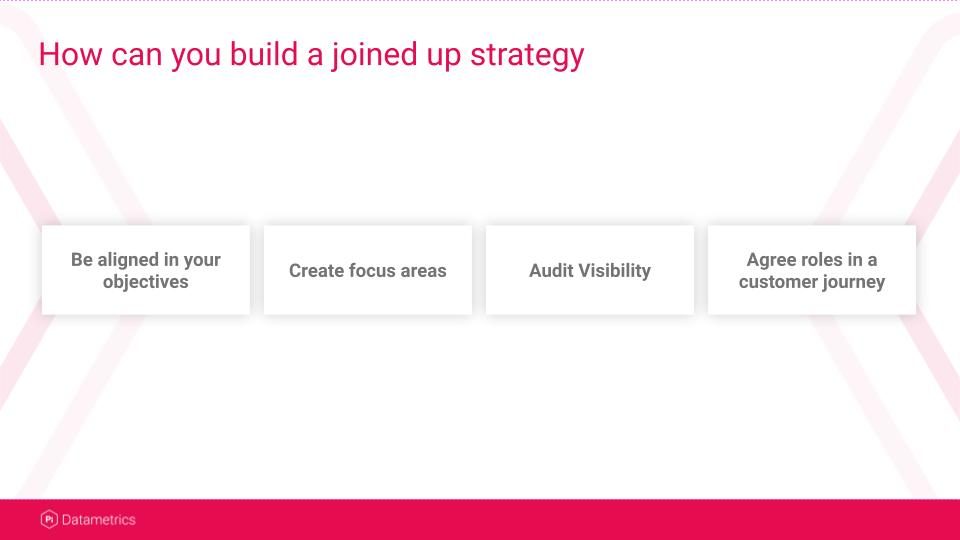Choose the 'Agree roles in a customer journey' card
Screen dimensions: 960x540
coord(812,270)
